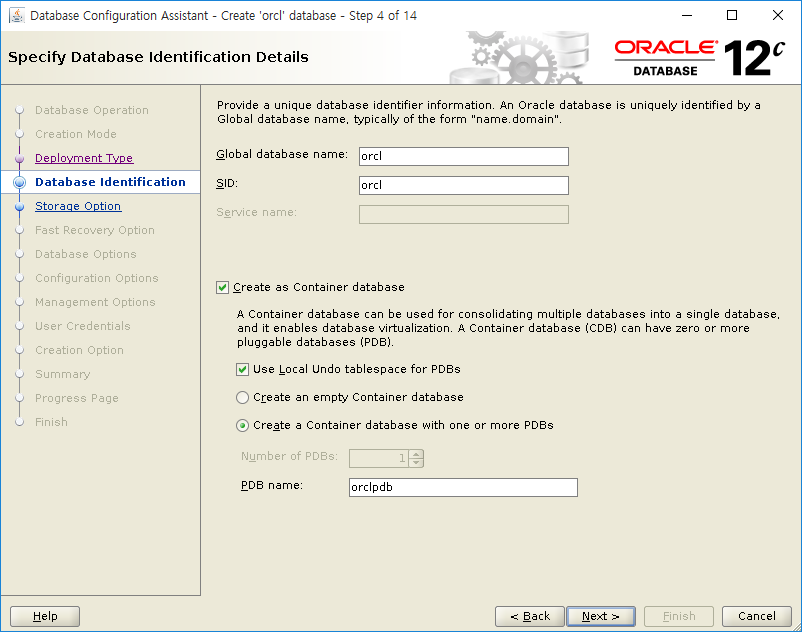This screenshot has height=632, width=802.
Task: Click the Configuration Options step label
Action: [97, 278]
